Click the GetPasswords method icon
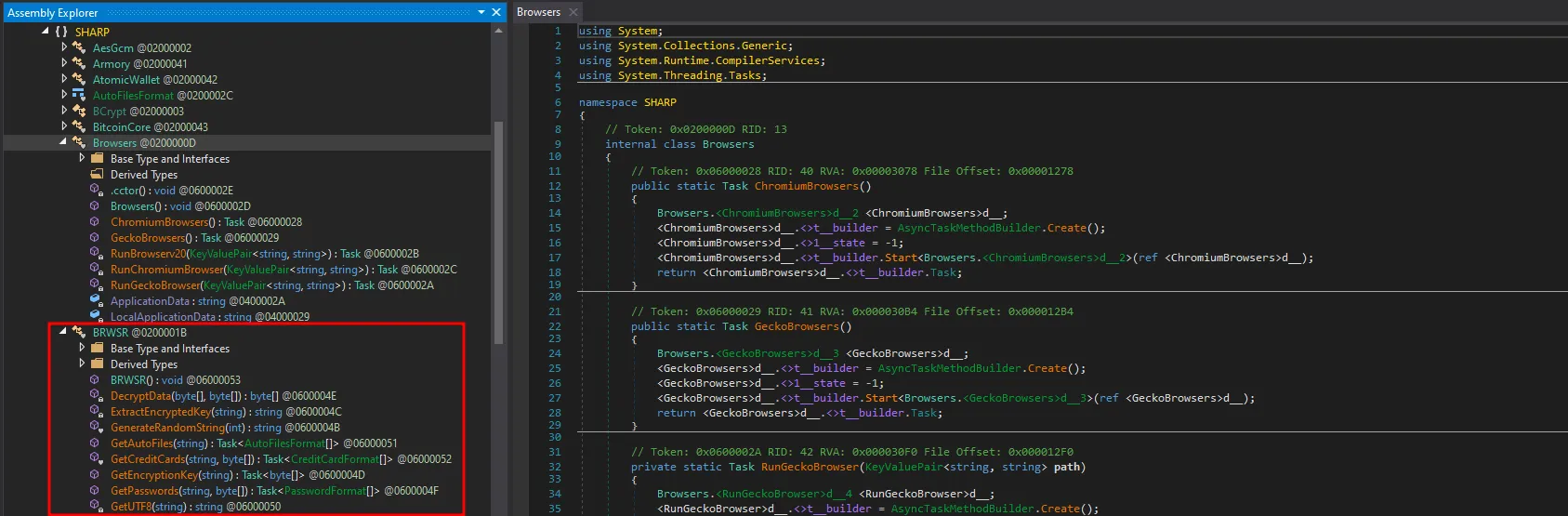 (96, 491)
